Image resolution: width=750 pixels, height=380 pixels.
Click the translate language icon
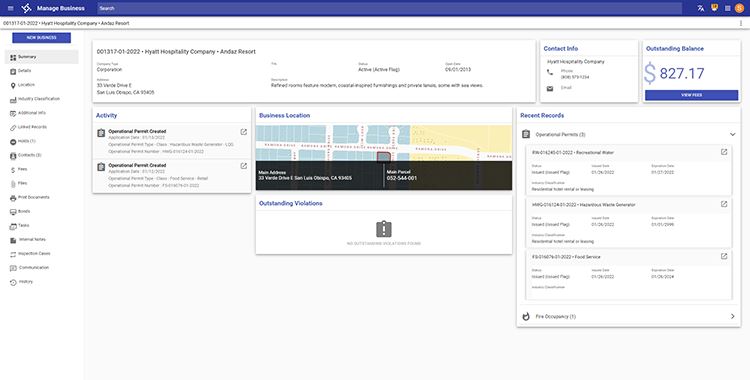701,8
